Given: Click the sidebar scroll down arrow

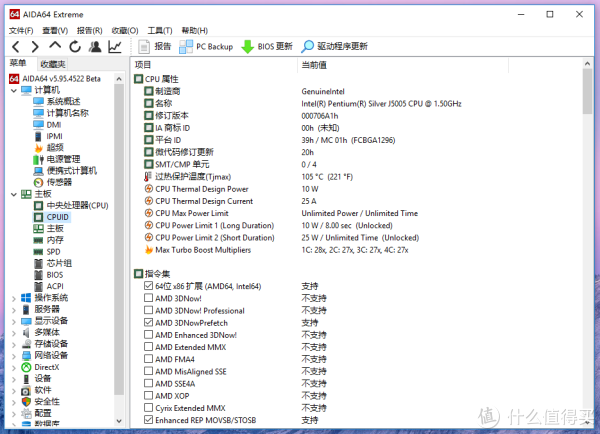Looking at the screenshot, I should point(119,421).
